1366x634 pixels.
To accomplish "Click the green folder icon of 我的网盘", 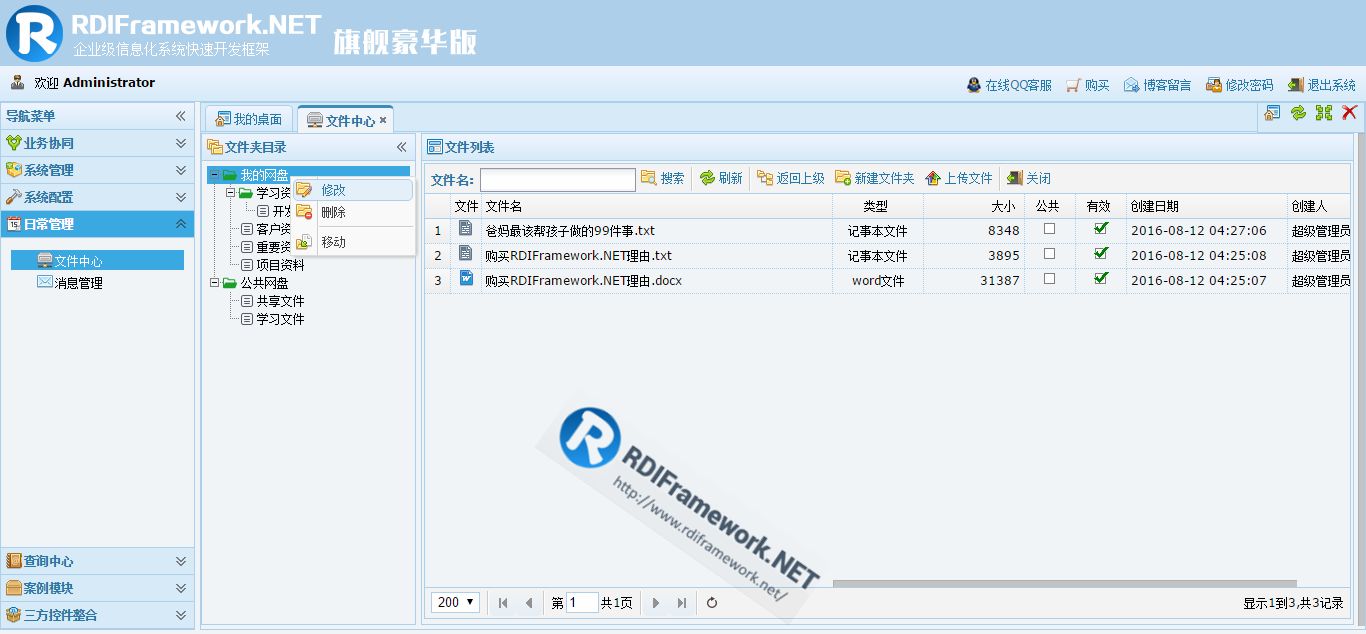I will pyautogui.click(x=230, y=175).
